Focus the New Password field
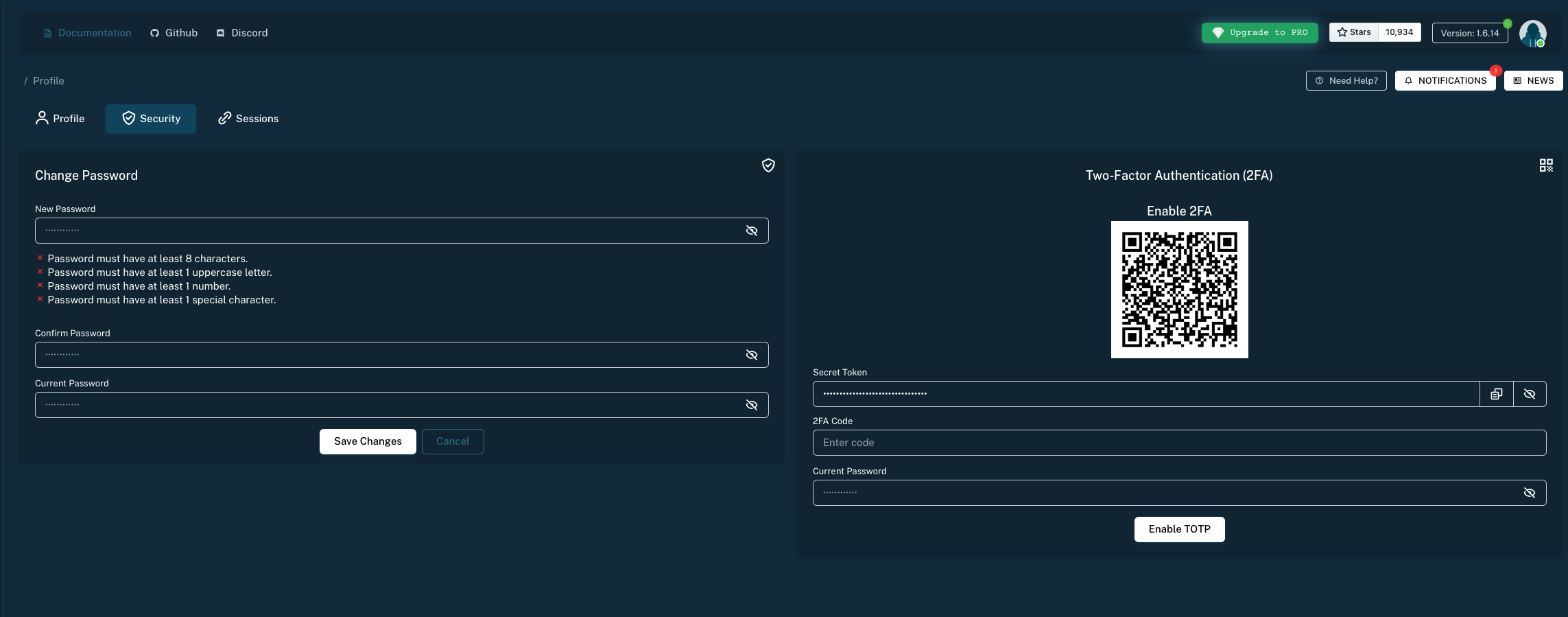1568x617 pixels. [x=402, y=231]
